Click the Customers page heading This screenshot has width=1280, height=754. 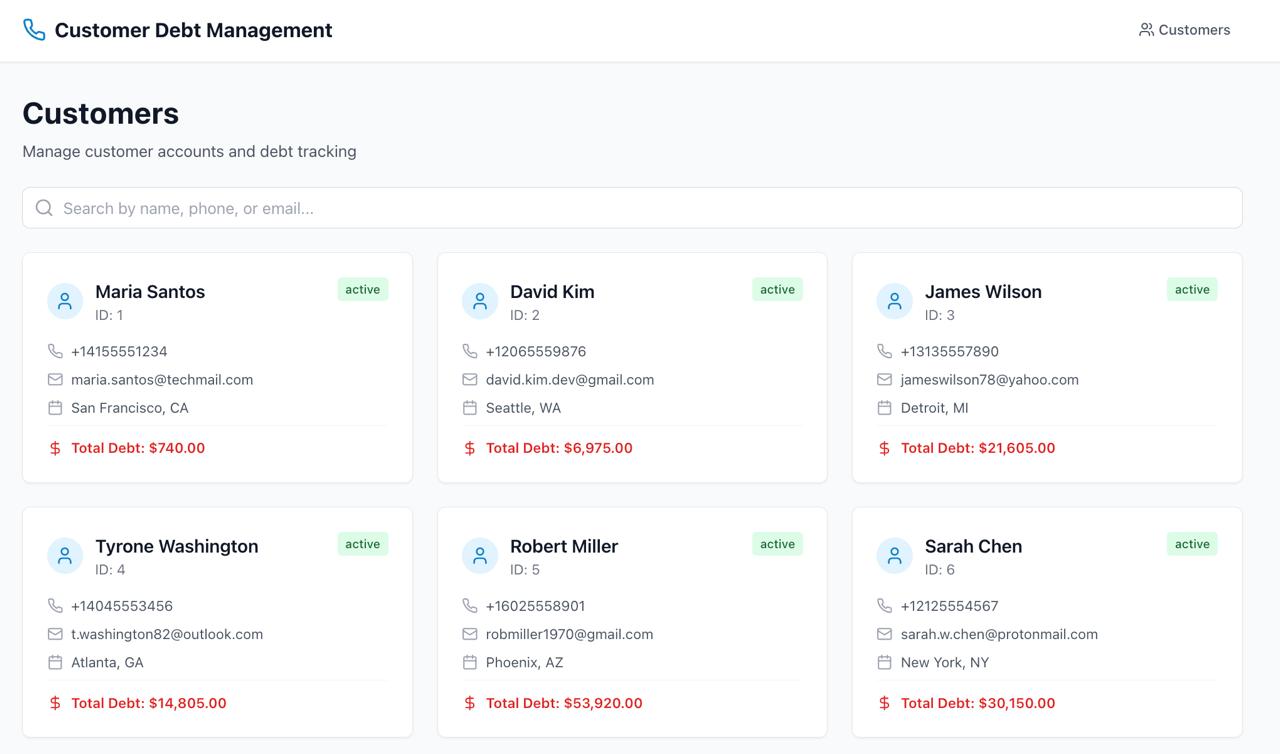click(101, 113)
